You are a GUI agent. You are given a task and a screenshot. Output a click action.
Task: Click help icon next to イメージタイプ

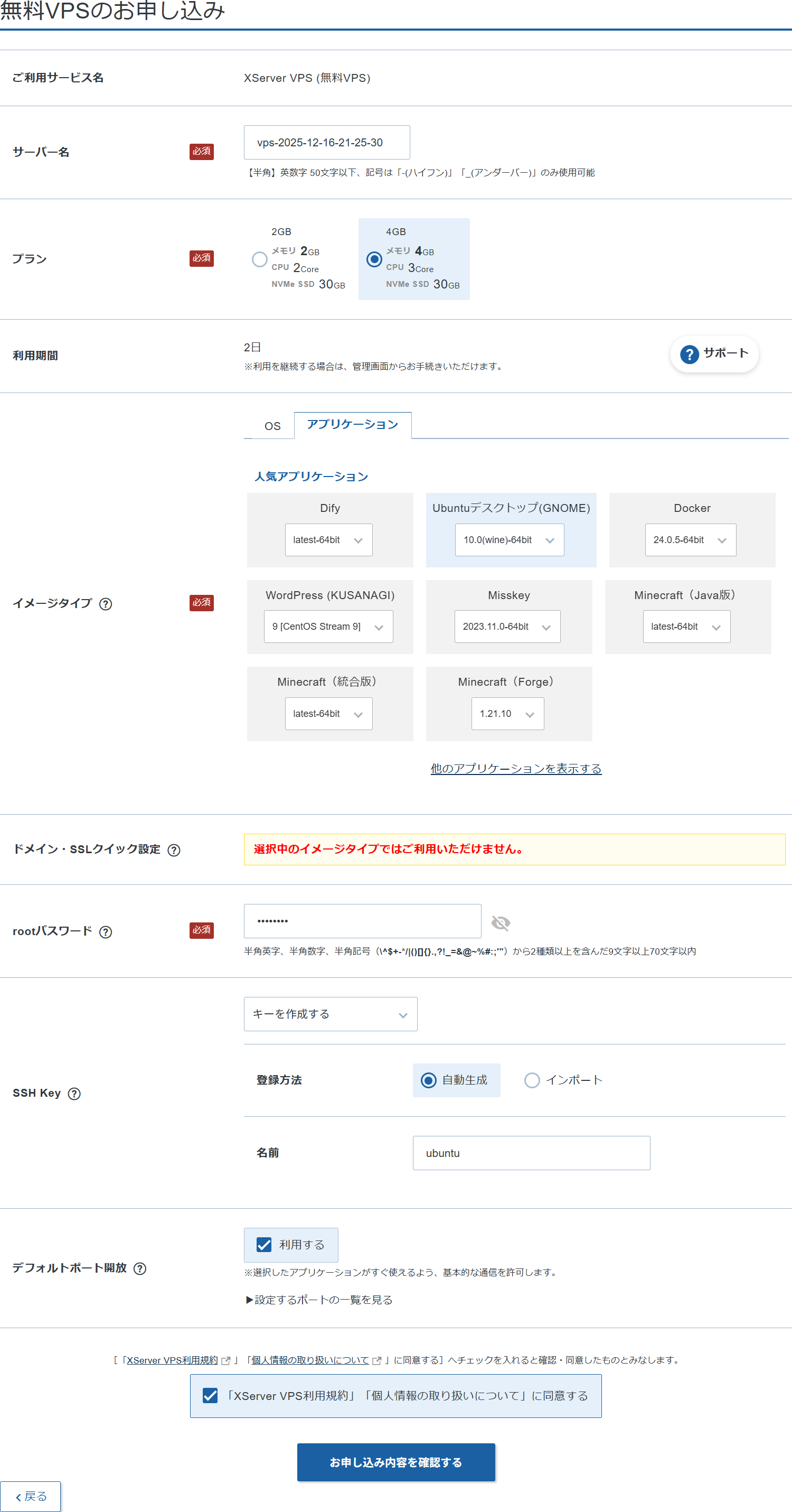(x=106, y=604)
